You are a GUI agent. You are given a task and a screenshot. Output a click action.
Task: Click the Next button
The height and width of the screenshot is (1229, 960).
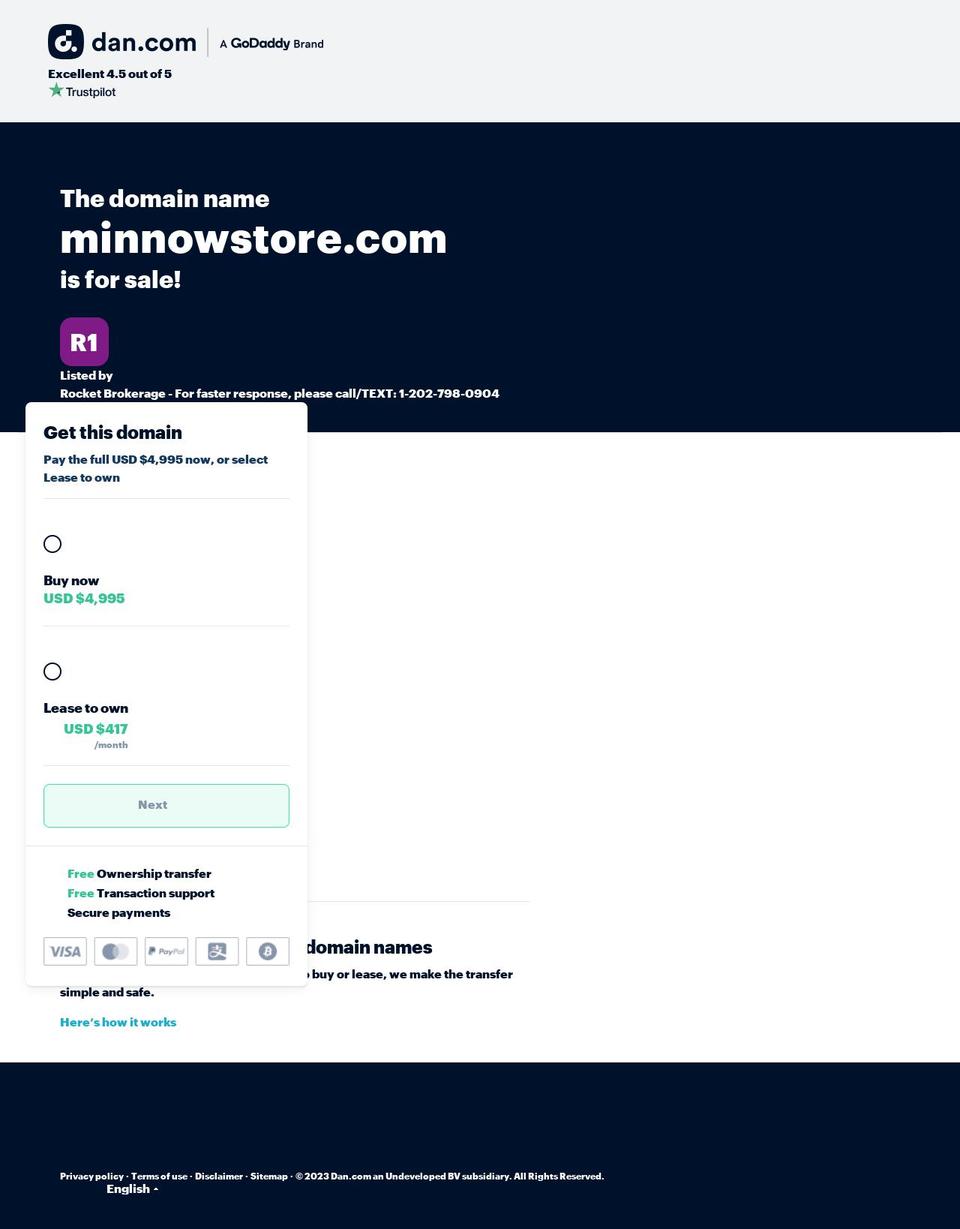point(166,805)
